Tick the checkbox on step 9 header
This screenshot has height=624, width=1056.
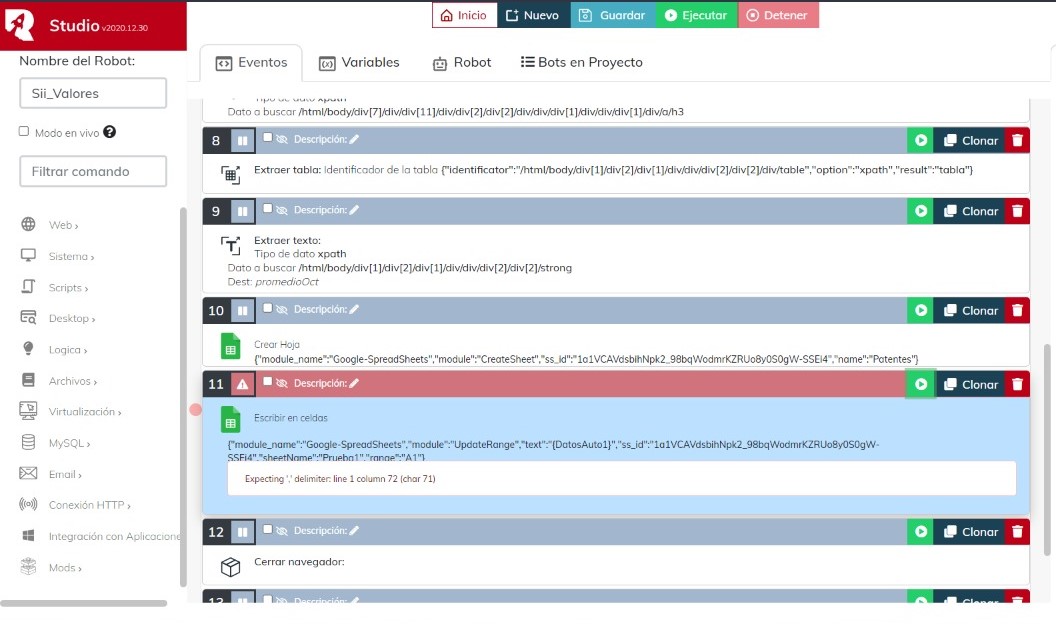pos(267,209)
